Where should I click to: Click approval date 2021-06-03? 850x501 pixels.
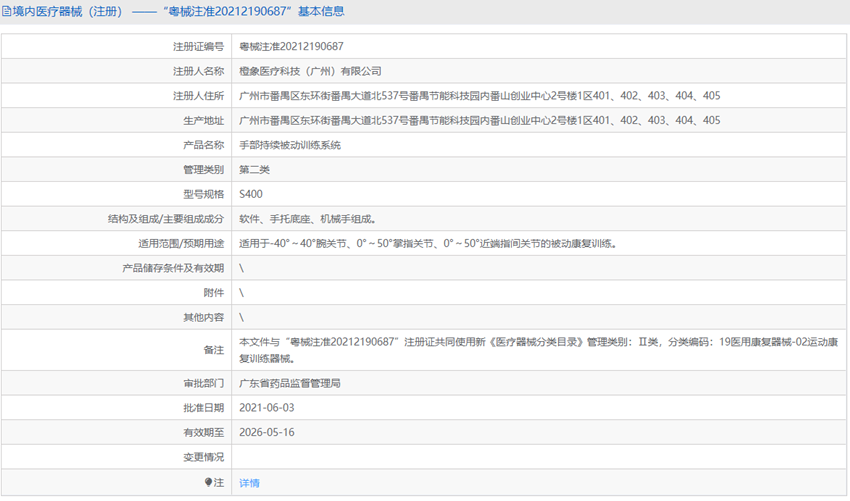pyautogui.click(x=267, y=408)
